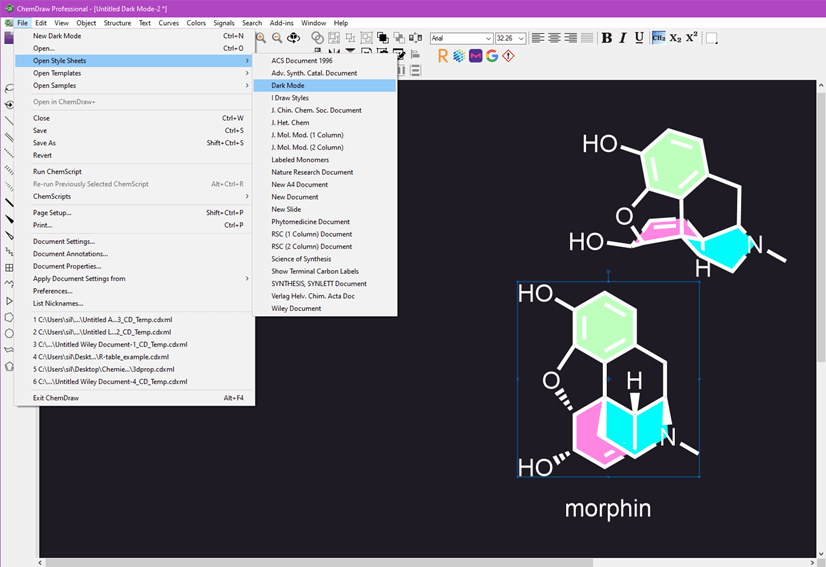Select the structure perspective tool

coord(9,104)
